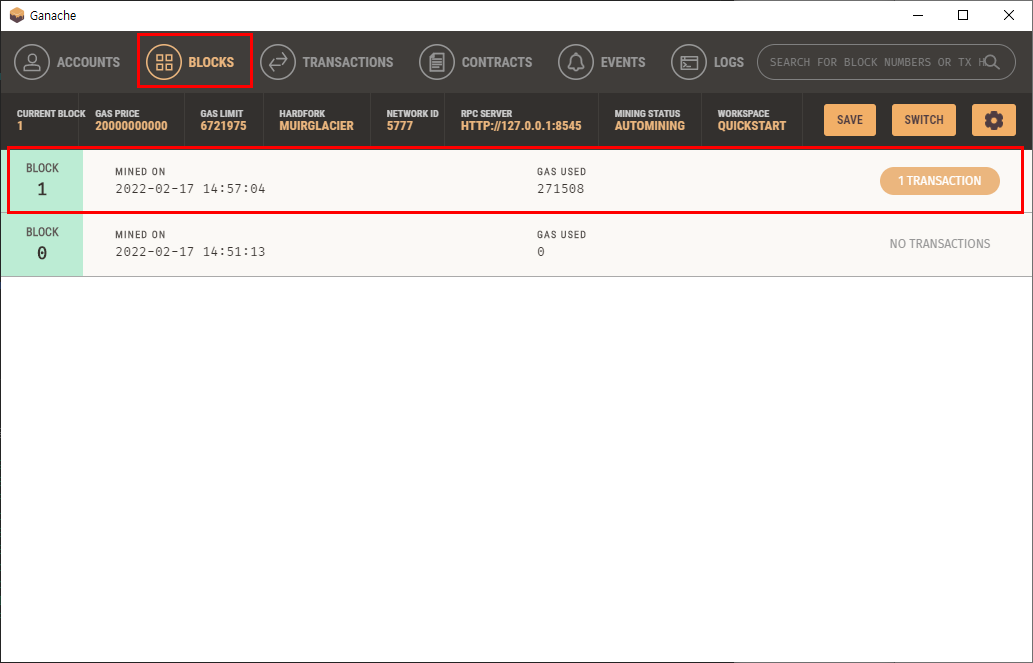Go to the Contracts tab

coord(476,62)
